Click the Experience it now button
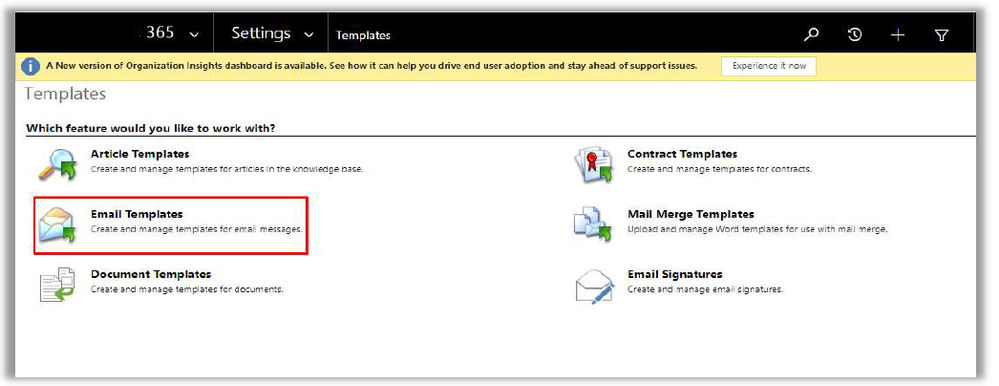999x386 pixels. point(769,66)
